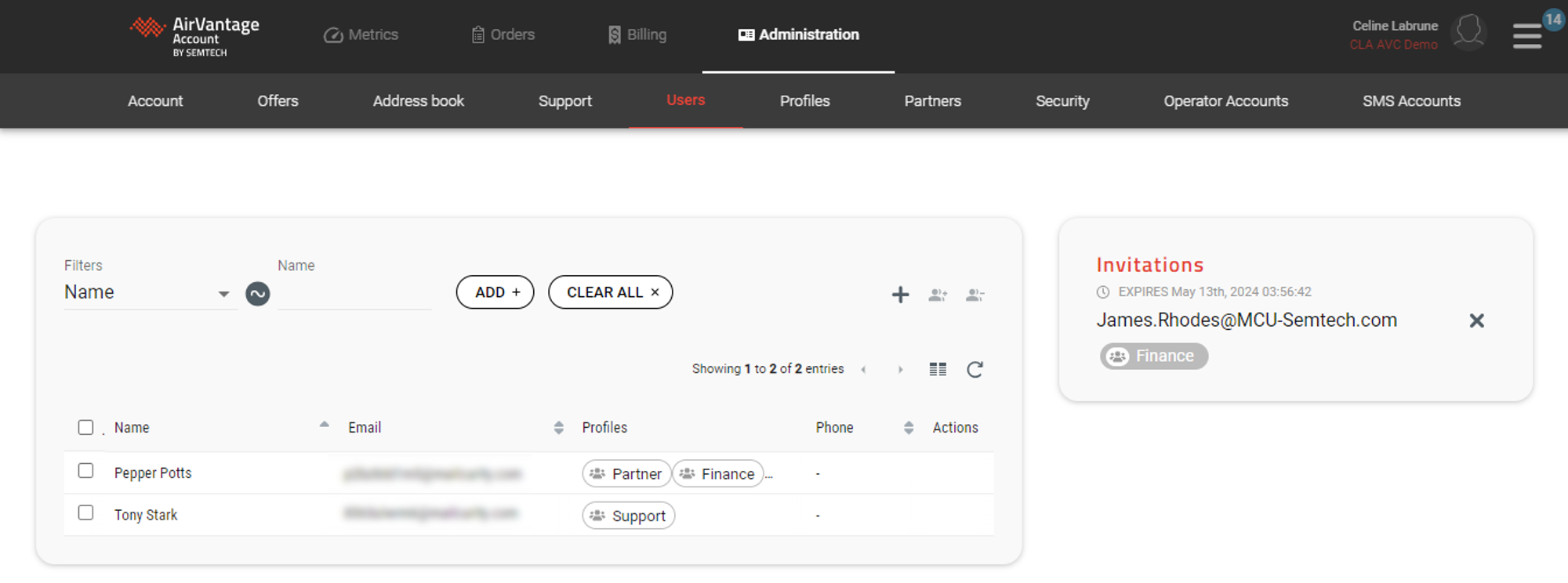Click the Name filter text field
The width and height of the screenshot is (1568, 583).
(354, 294)
